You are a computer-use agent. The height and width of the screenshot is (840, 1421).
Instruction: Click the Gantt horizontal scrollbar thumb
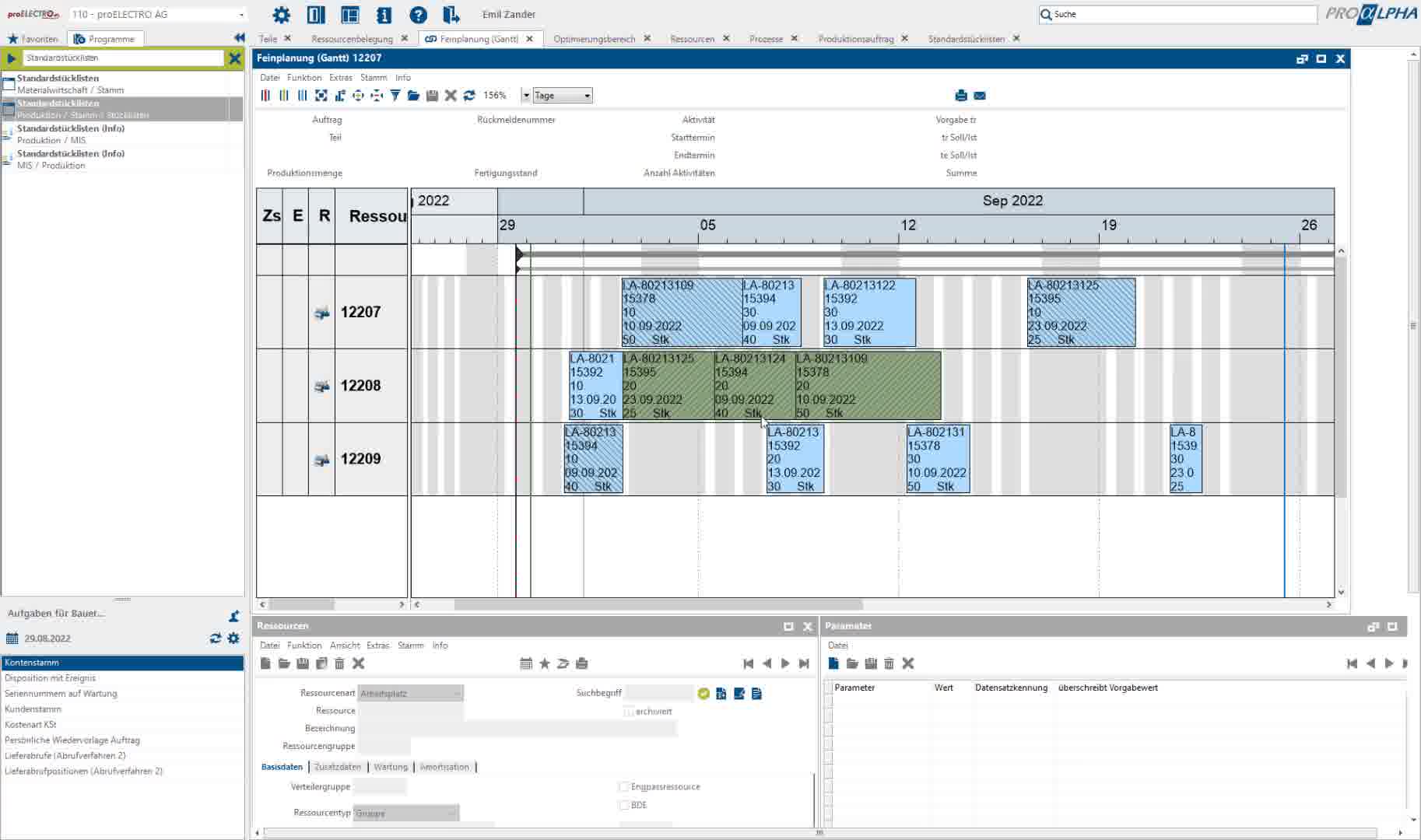tap(658, 604)
